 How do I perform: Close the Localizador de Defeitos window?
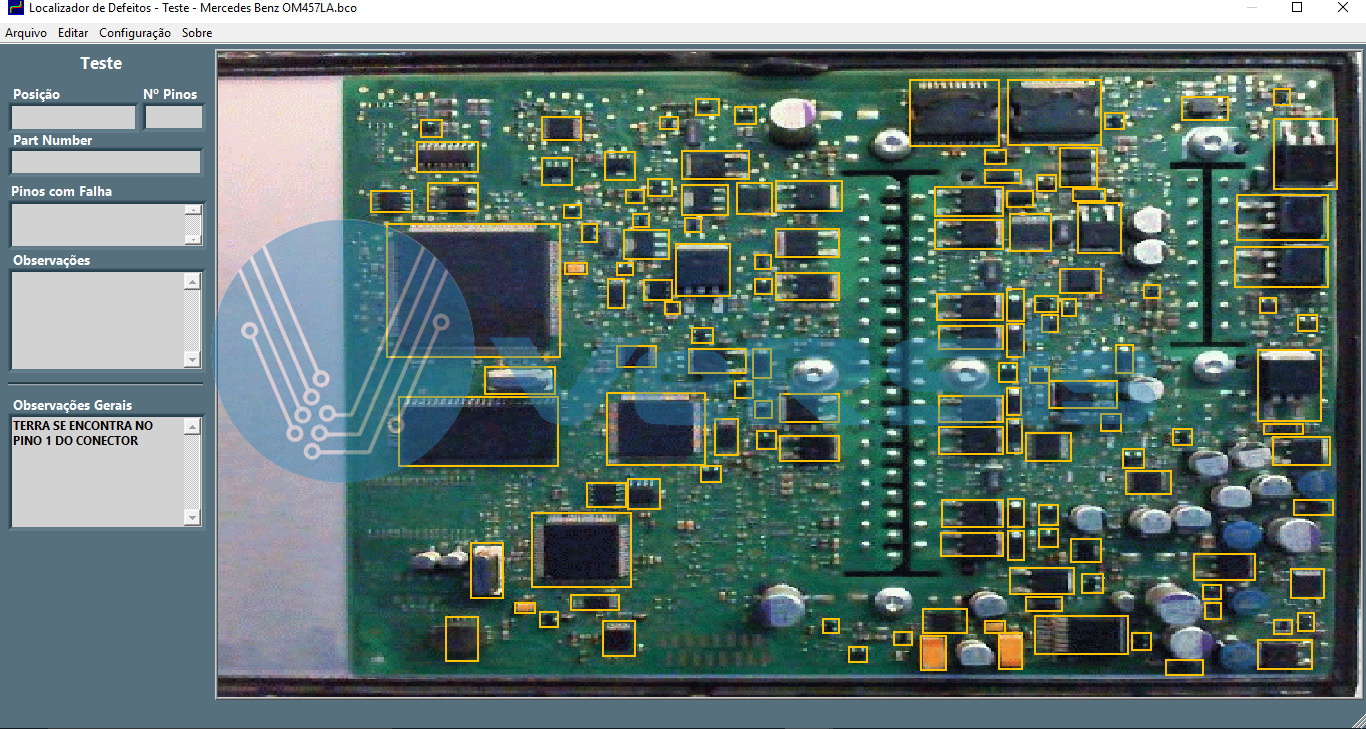pos(1343,8)
